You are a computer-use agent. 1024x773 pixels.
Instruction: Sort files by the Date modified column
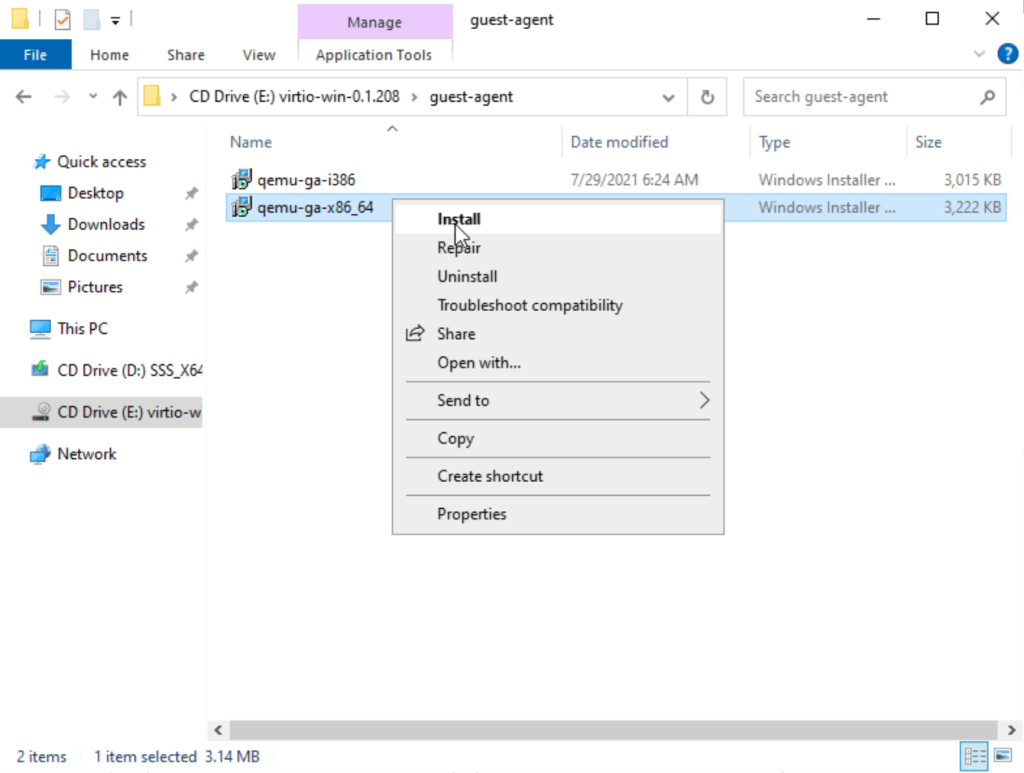pos(619,142)
